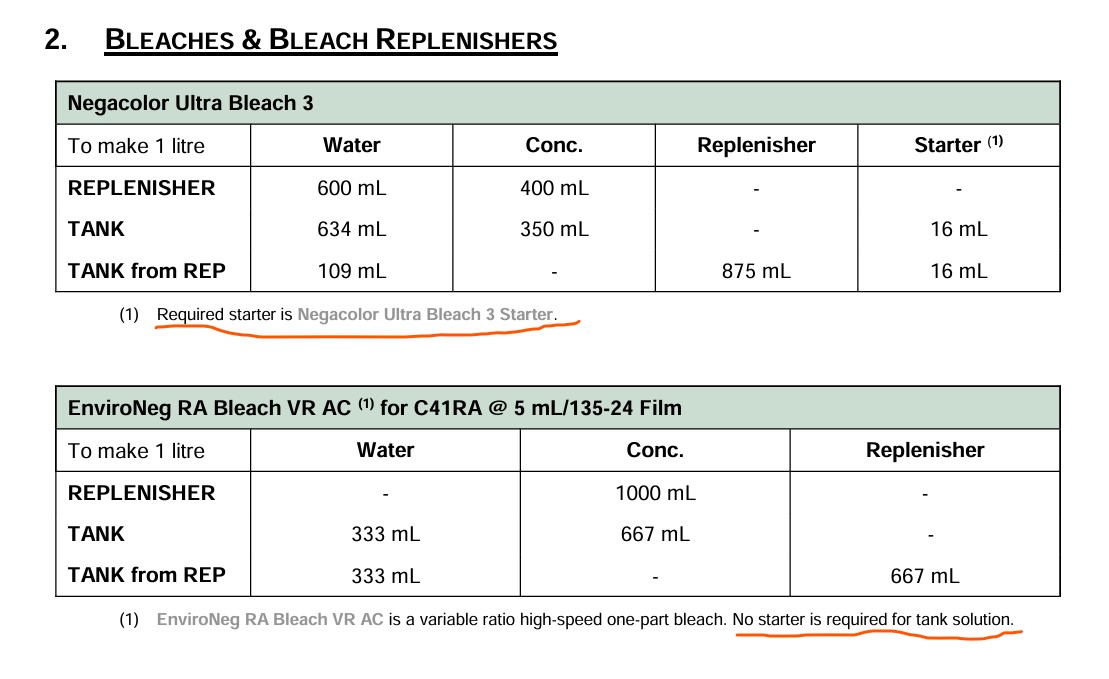
Task: Click the 667 mL cell in Replenisher column
Action: pyautogui.click(x=925, y=575)
